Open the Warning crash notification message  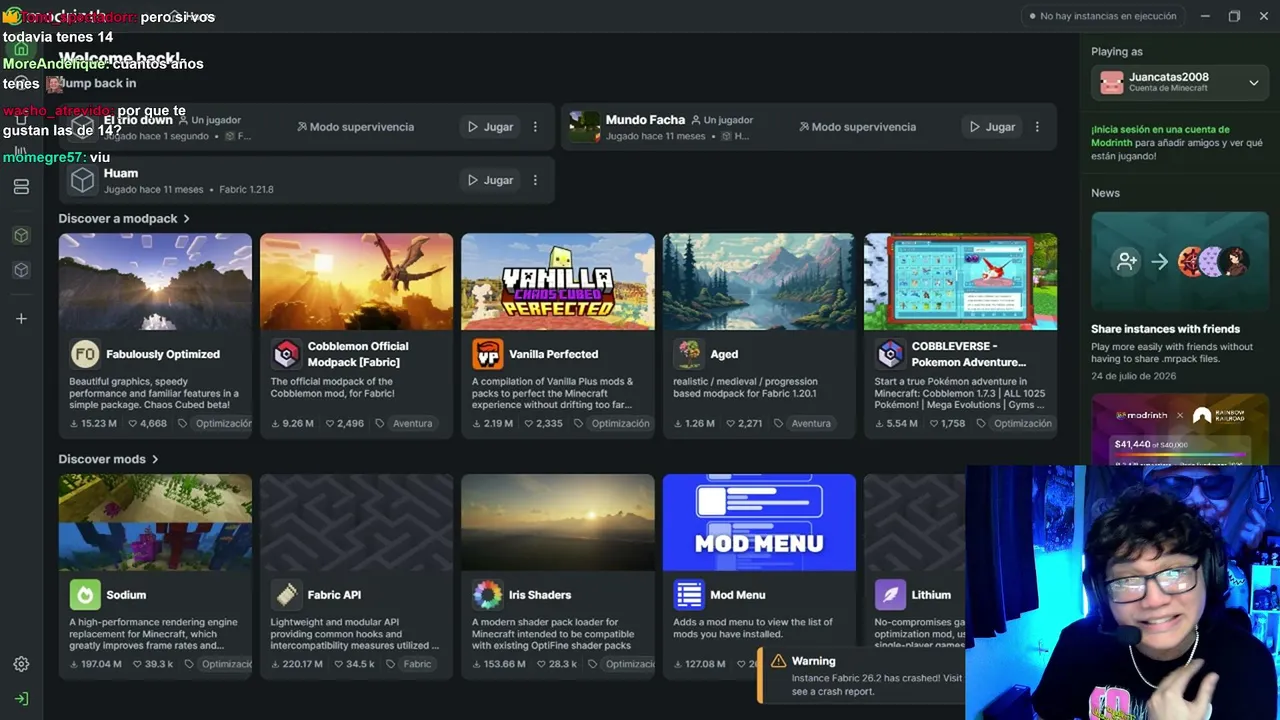(877, 684)
